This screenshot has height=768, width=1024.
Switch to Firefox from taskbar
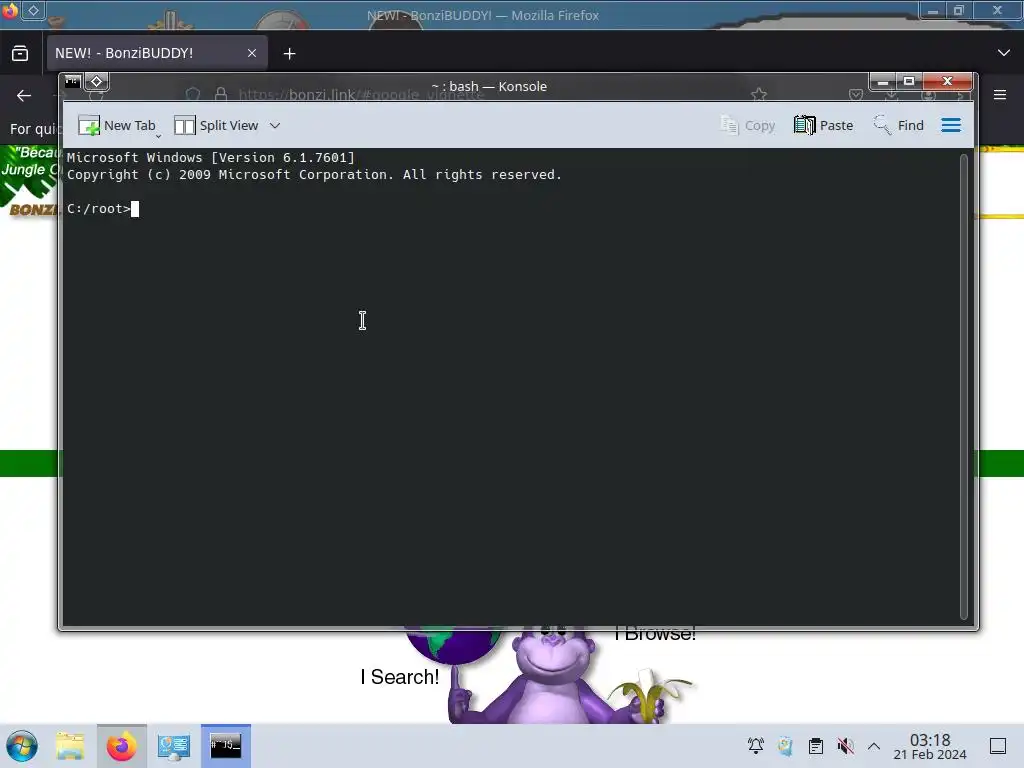pos(122,746)
